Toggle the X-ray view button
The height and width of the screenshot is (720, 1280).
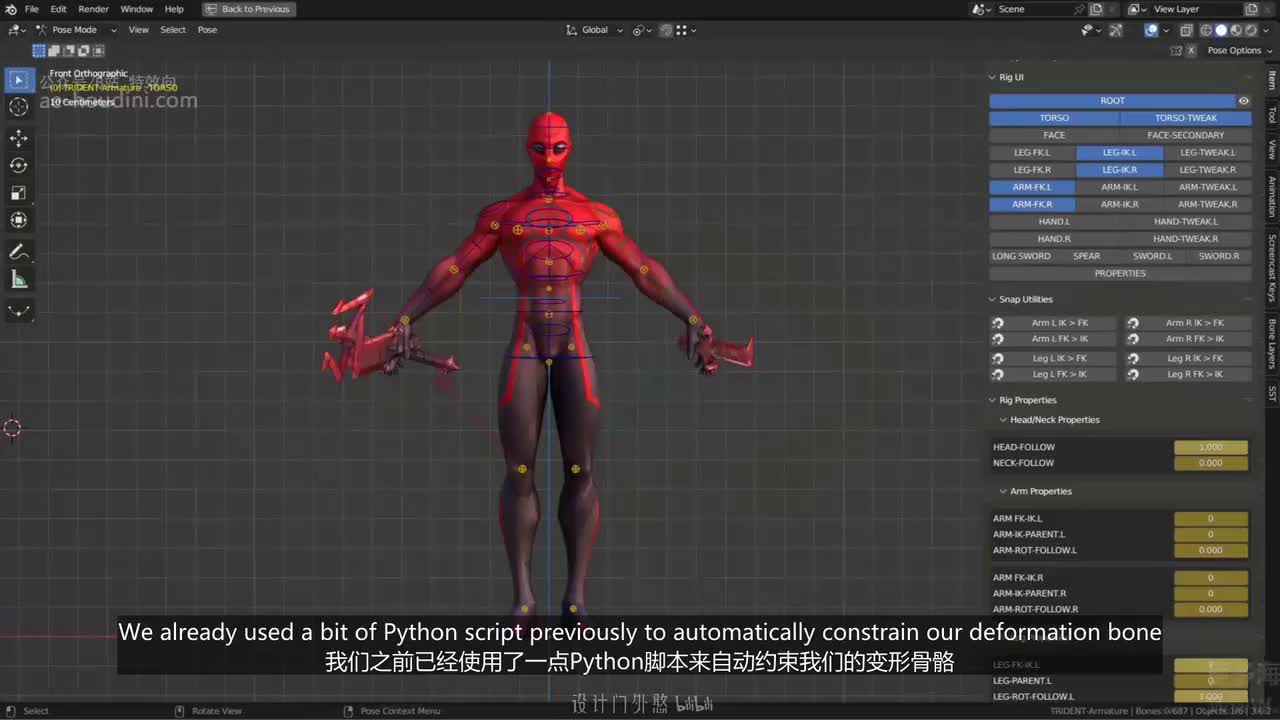1186,30
